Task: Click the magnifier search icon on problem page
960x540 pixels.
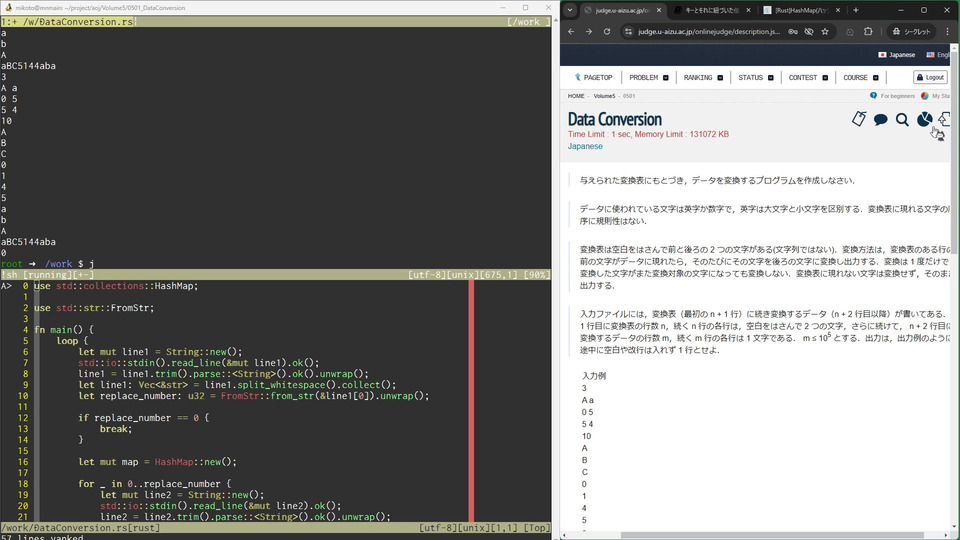Action: [x=902, y=119]
